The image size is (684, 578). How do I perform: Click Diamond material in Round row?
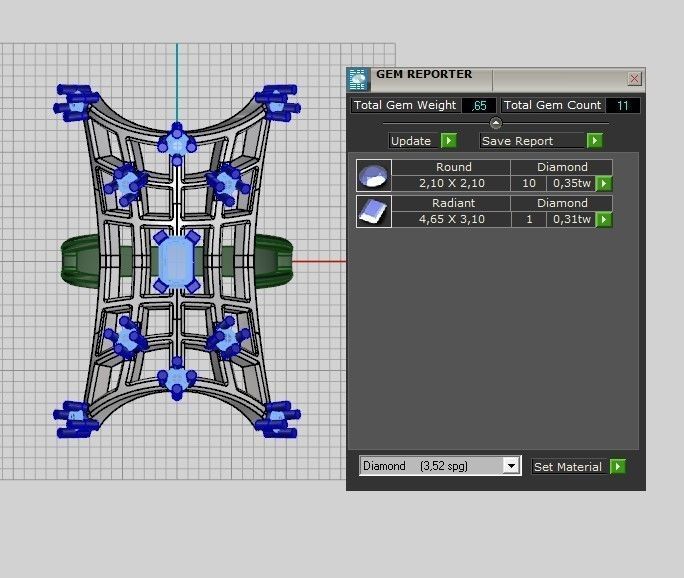tap(562, 167)
